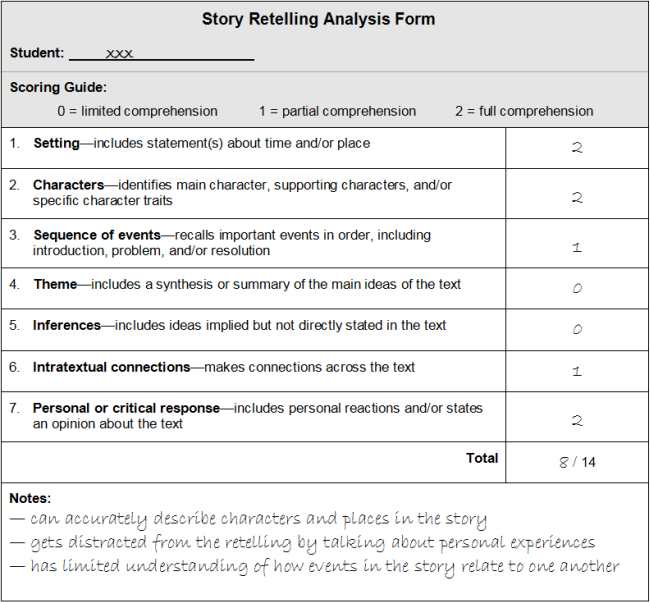Click the '2 = full comprehension' text

524,111
